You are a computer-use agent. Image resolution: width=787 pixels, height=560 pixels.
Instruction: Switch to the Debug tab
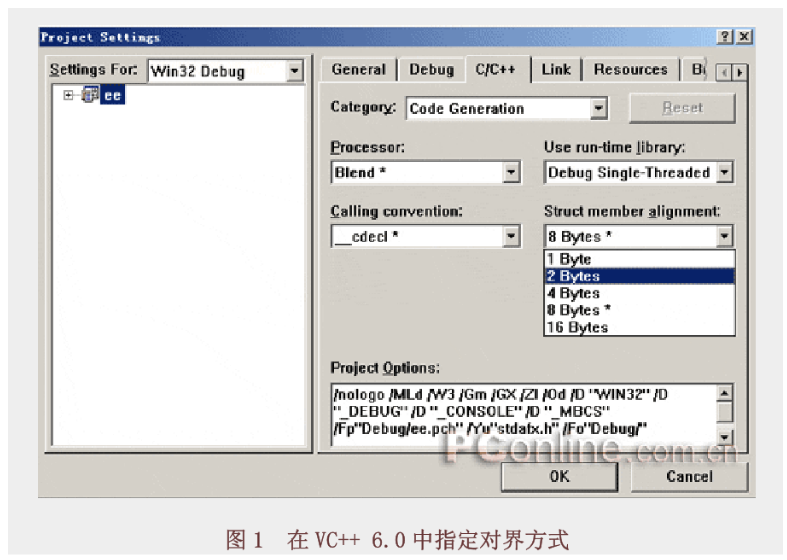coord(432,70)
